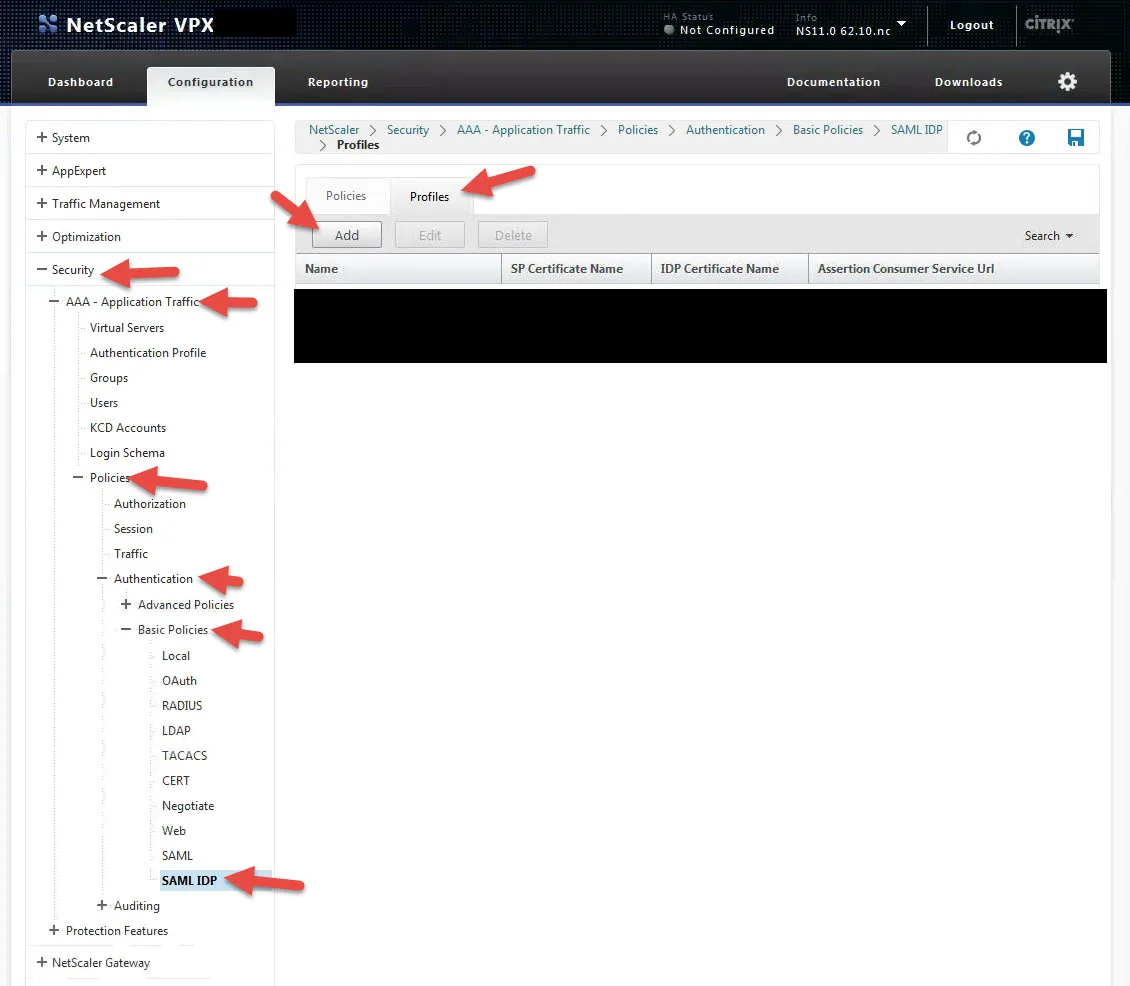The image size is (1130, 986).
Task: Expand the Traffic Management node
Action: [42, 203]
